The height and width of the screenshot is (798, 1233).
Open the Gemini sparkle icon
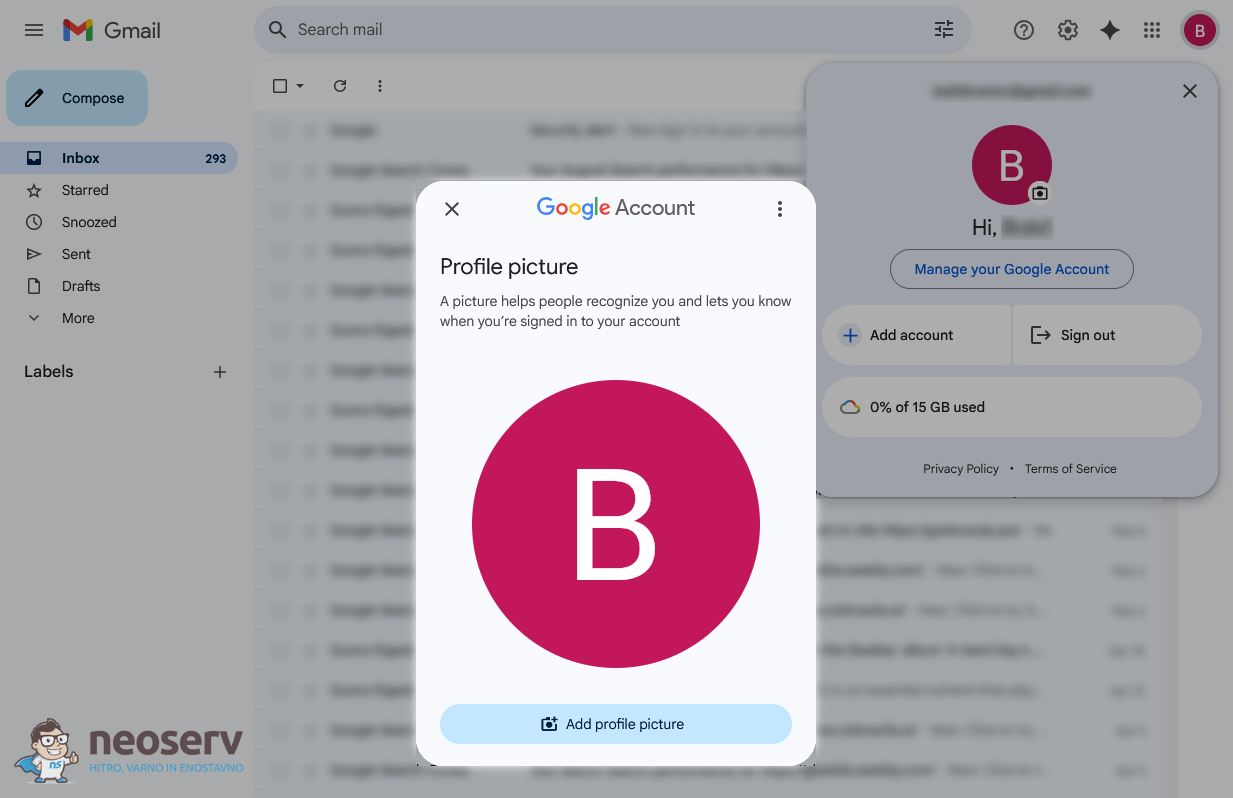click(1110, 30)
